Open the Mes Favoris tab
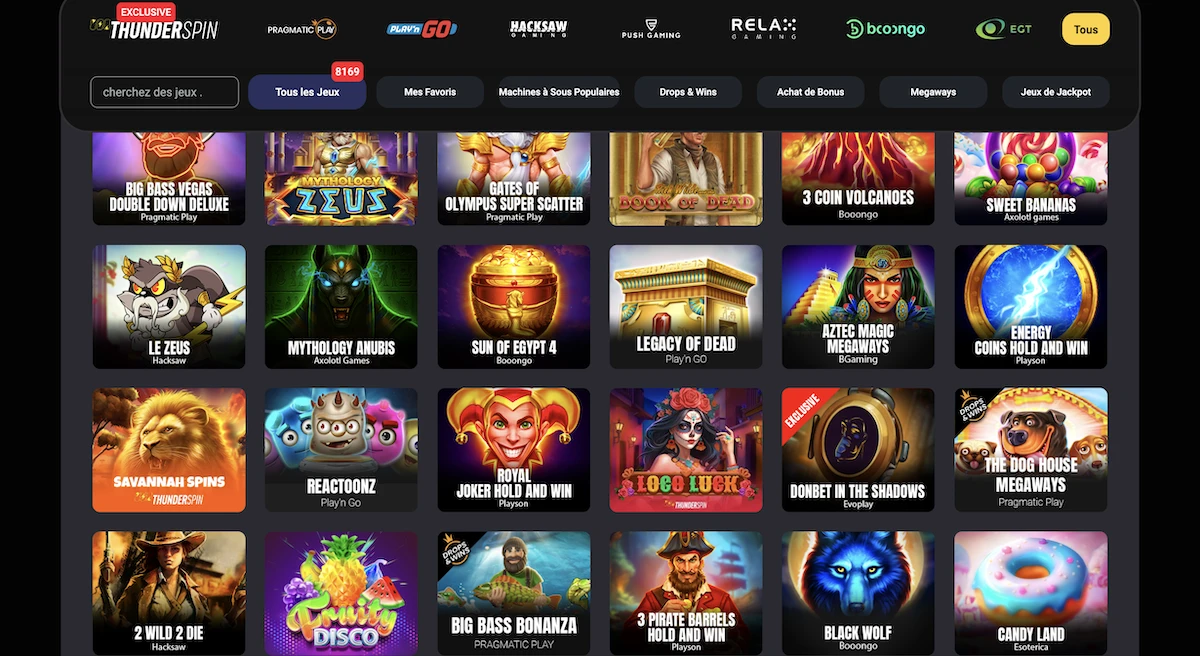This screenshot has width=1200, height=656. (430, 92)
